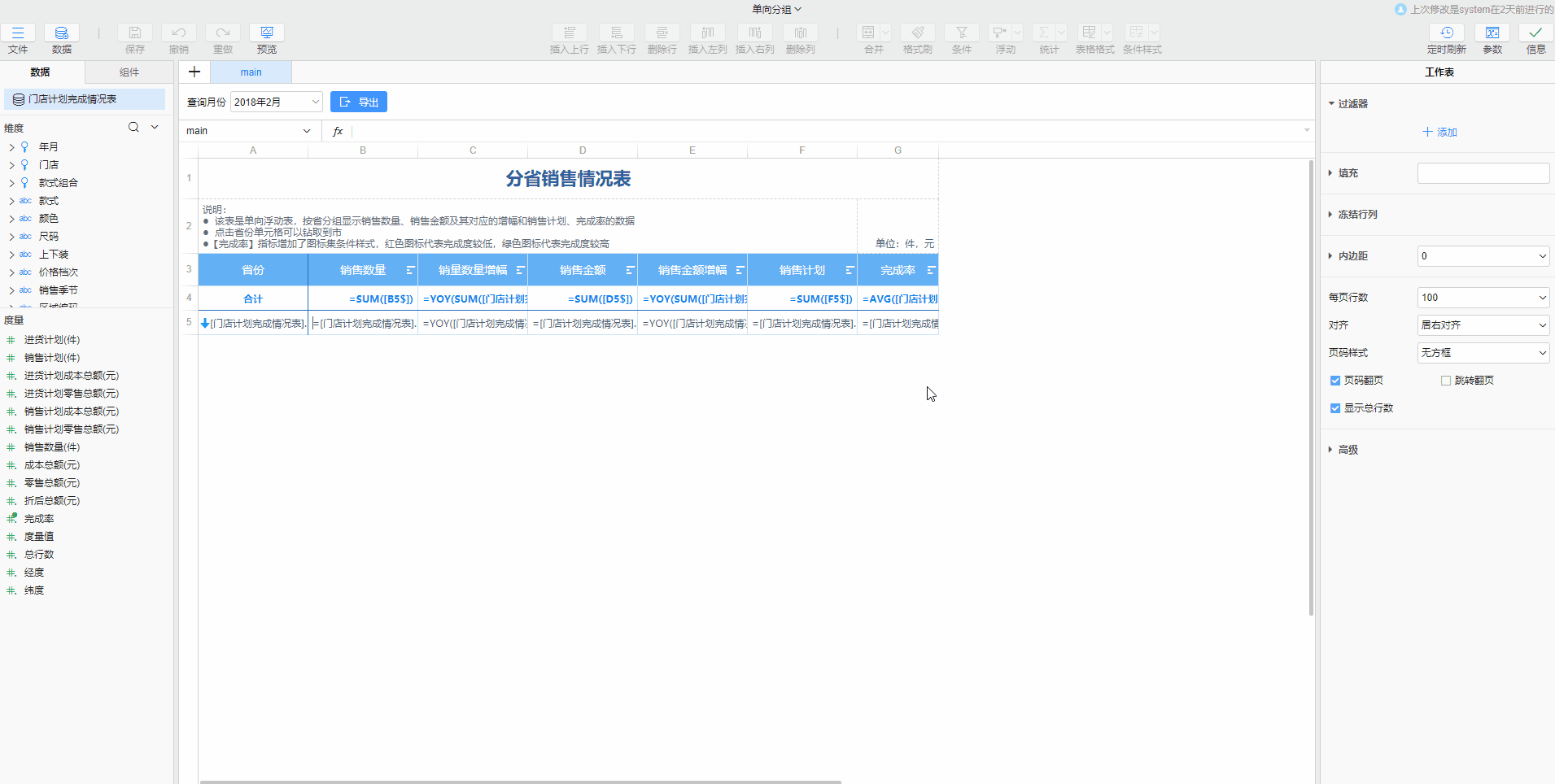Click the fx formula icon

(x=338, y=131)
